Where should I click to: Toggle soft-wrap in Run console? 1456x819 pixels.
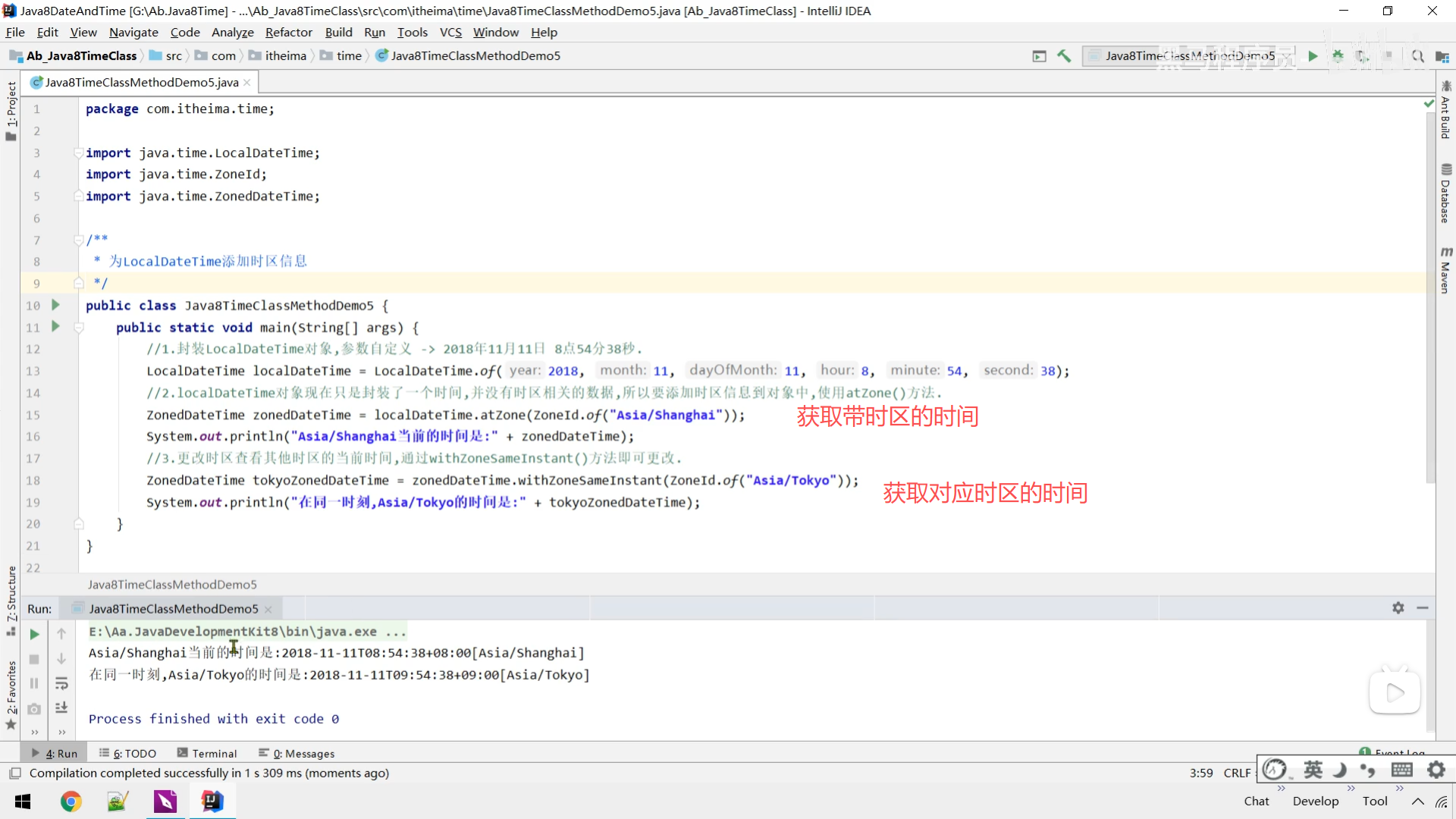pos(61,683)
